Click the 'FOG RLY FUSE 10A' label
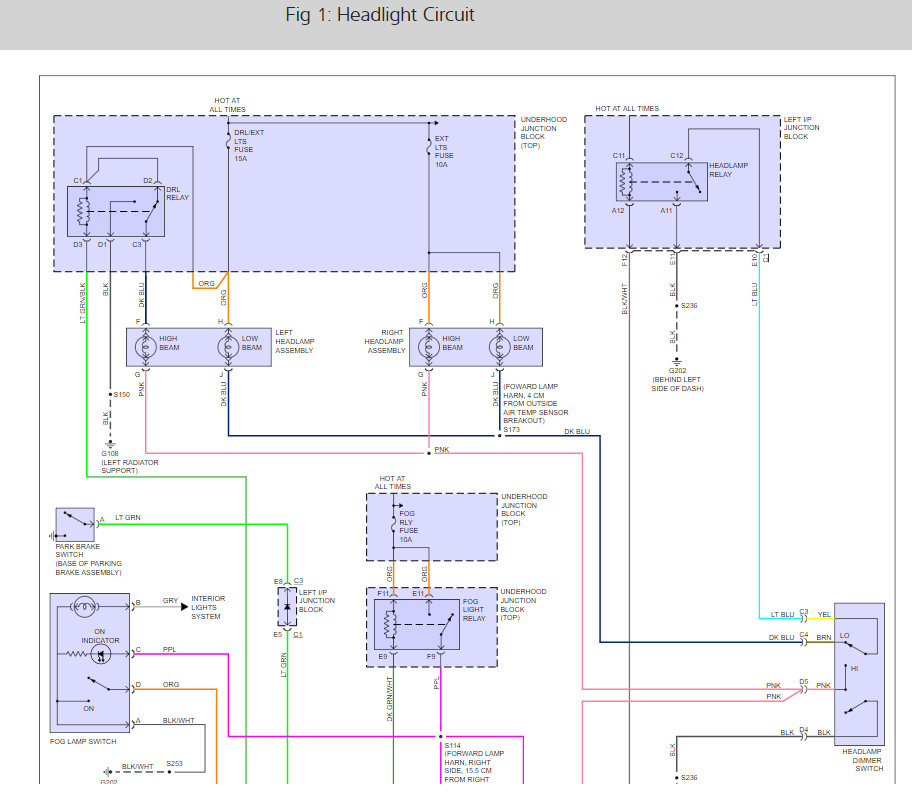The height and width of the screenshot is (803, 912). (x=408, y=527)
